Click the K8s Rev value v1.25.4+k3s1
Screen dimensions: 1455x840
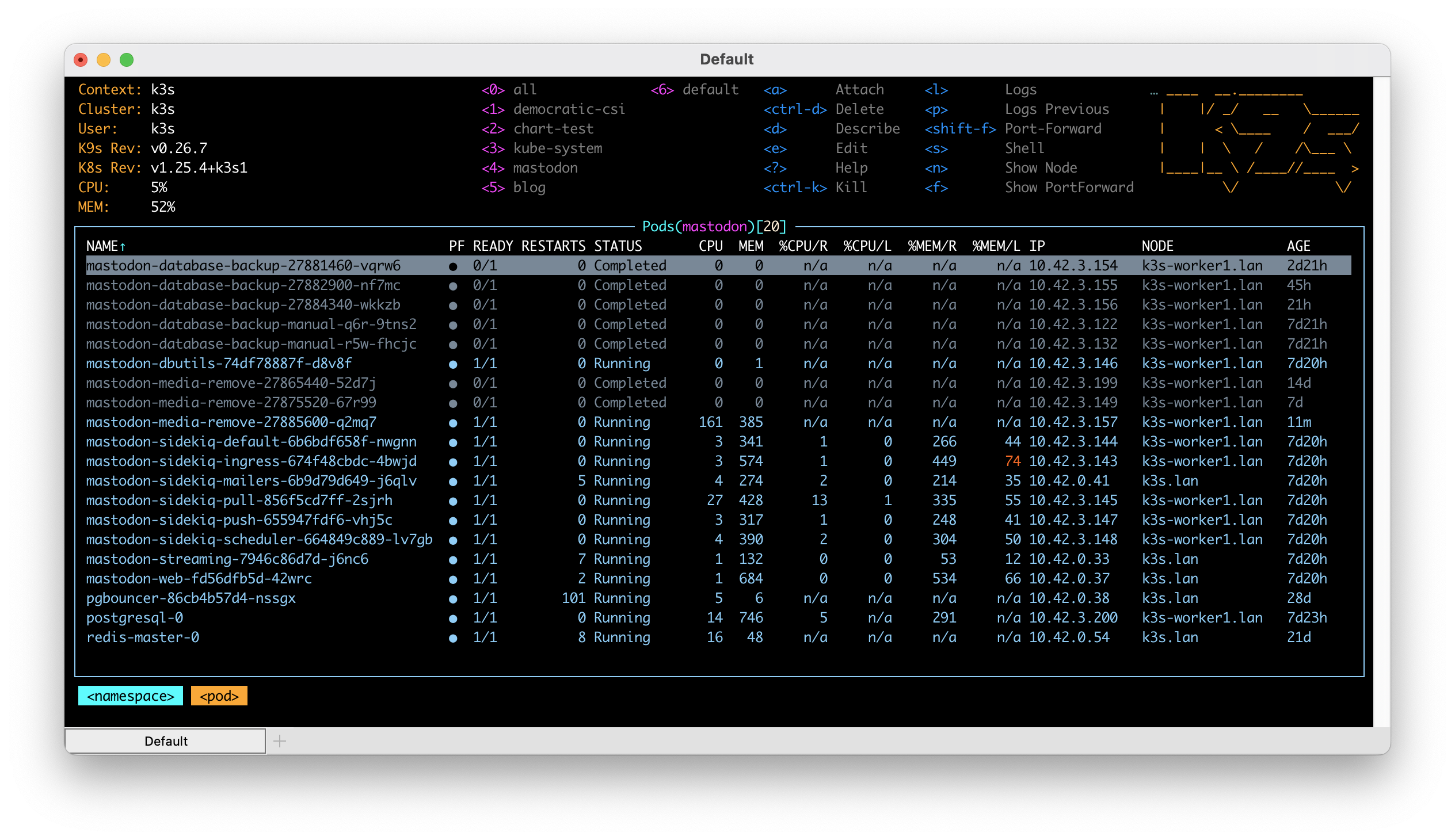tap(199, 168)
